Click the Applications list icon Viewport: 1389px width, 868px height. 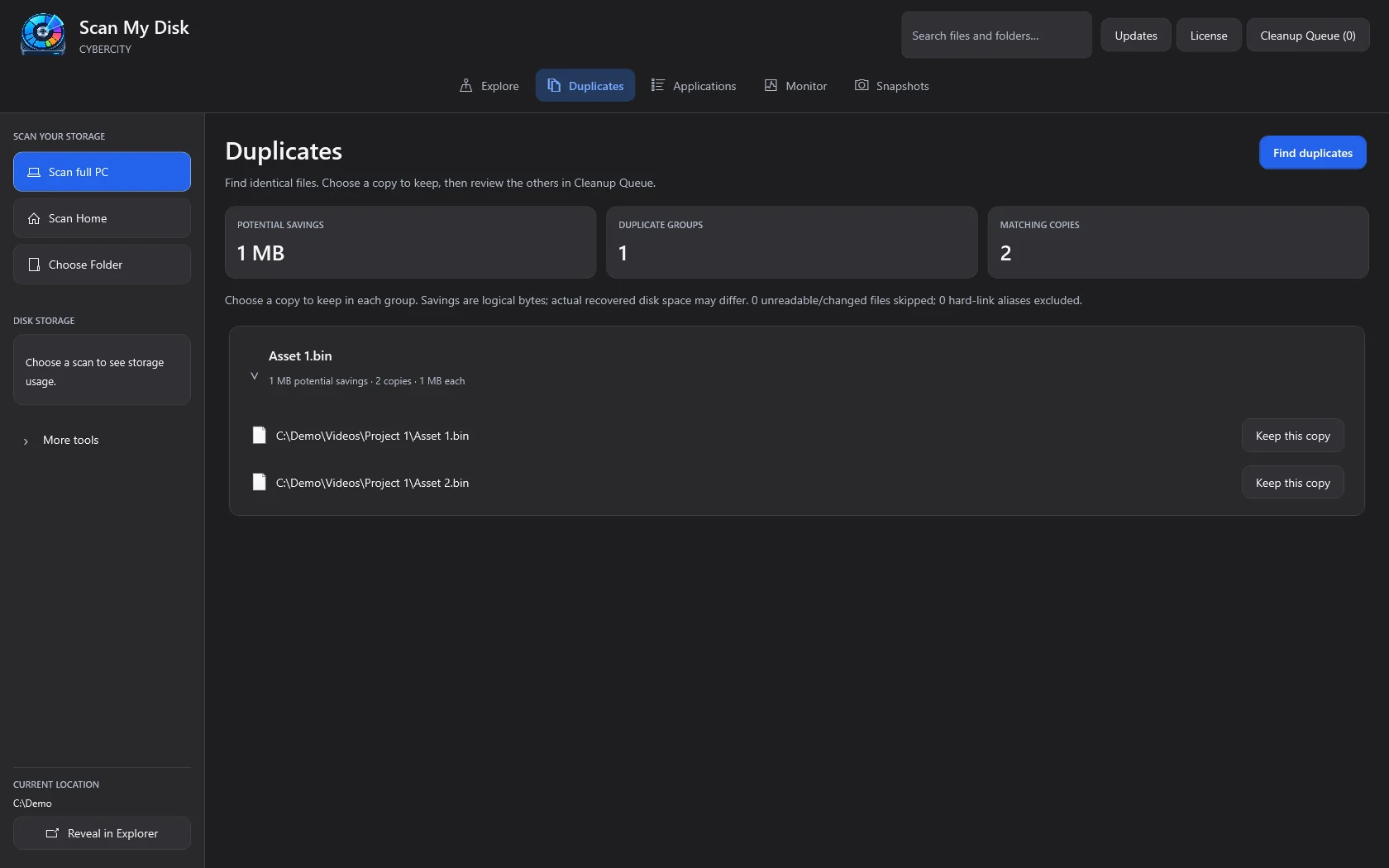(657, 85)
